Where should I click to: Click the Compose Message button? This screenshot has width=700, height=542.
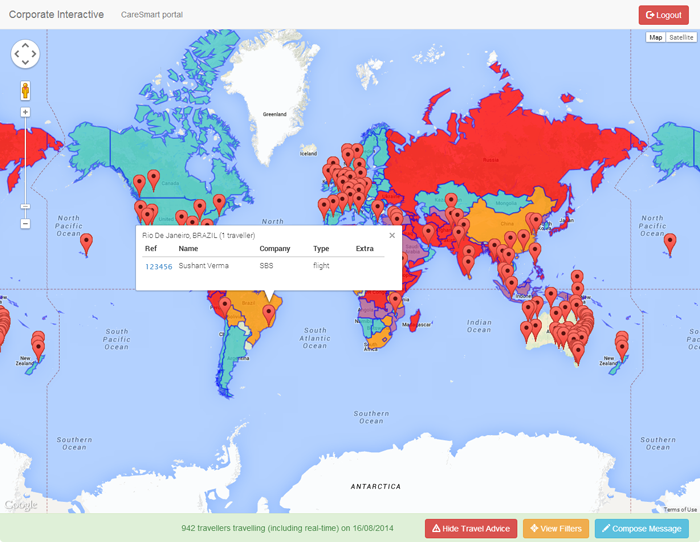coord(641,528)
